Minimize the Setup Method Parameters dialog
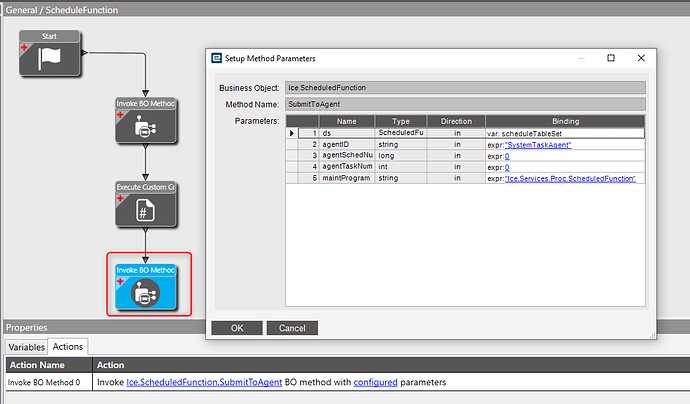 [581, 58]
